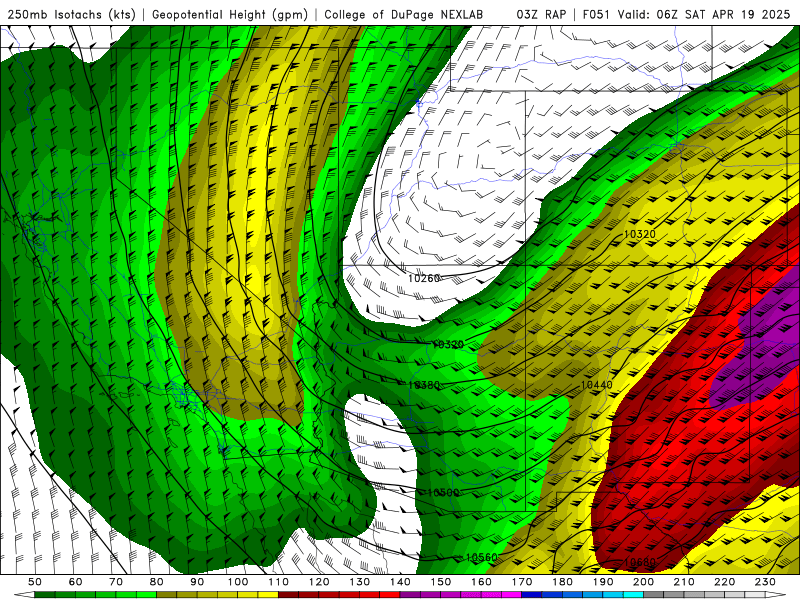Click the '03Z RAP' model run label
The image size is (800, 600).
(x=541, y=14)
